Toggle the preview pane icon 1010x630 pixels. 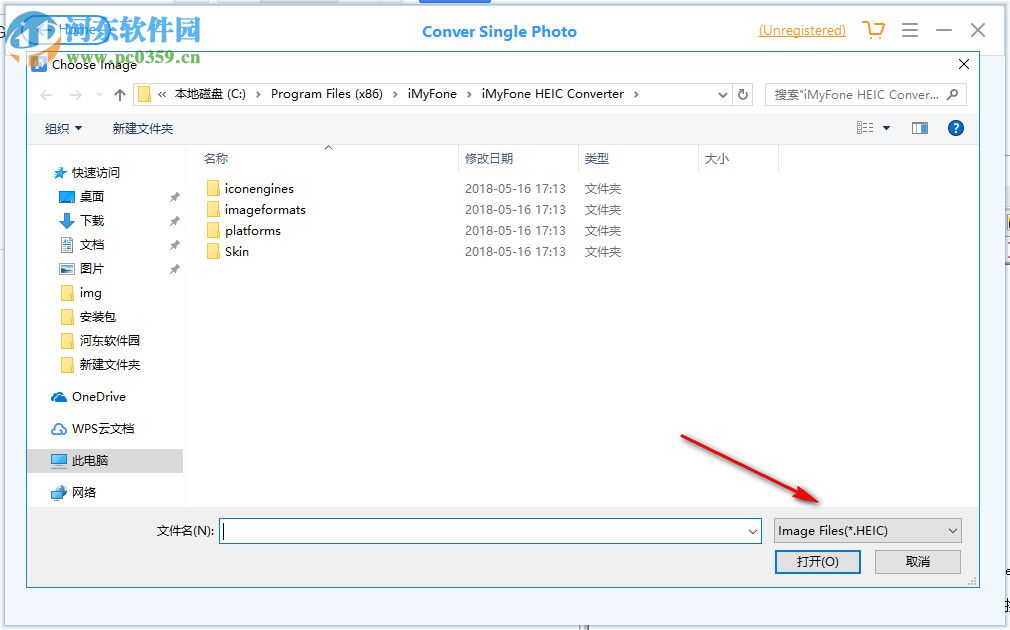coord(919,128)
